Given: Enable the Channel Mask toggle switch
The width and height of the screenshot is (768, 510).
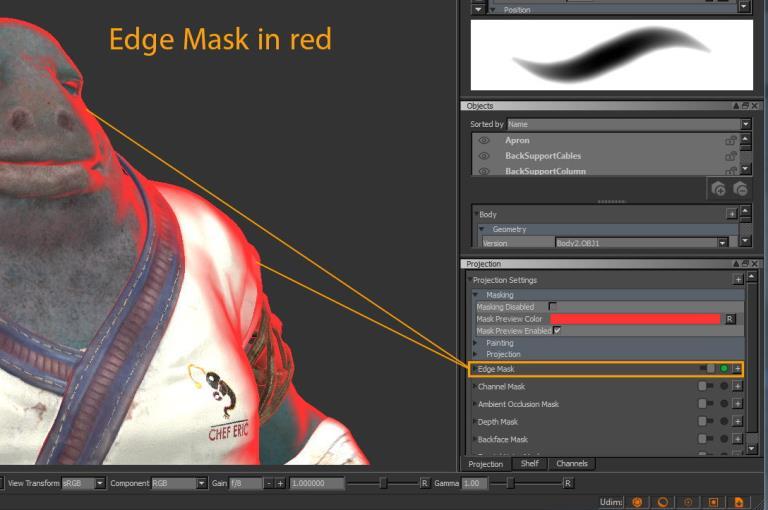Looking at the screenshot, I should 705,387.
